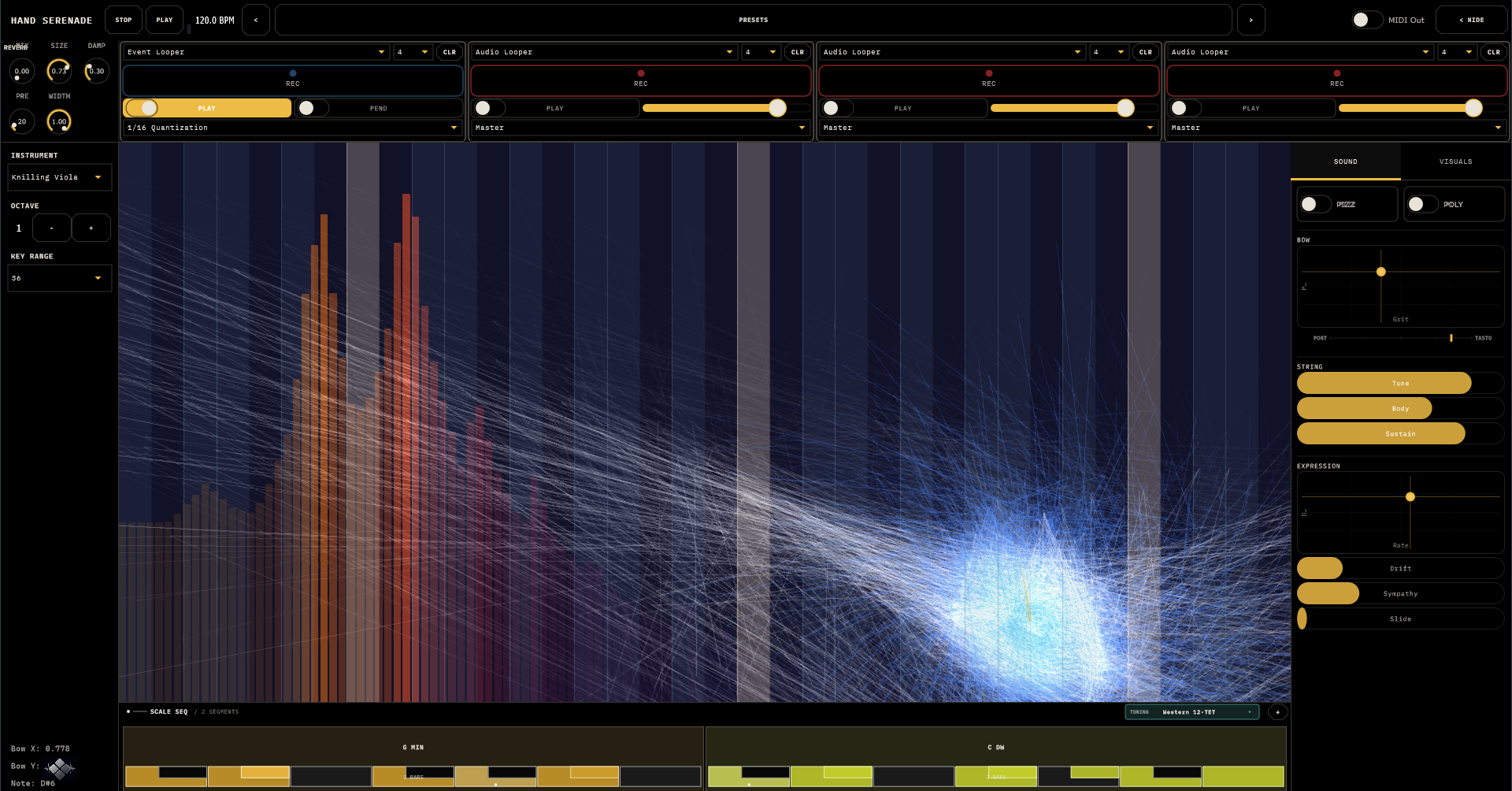This screenshot has height=791, width=1512.
Task: Open third Audio Looper bar count dropdown
Action: coord(1458,52)
